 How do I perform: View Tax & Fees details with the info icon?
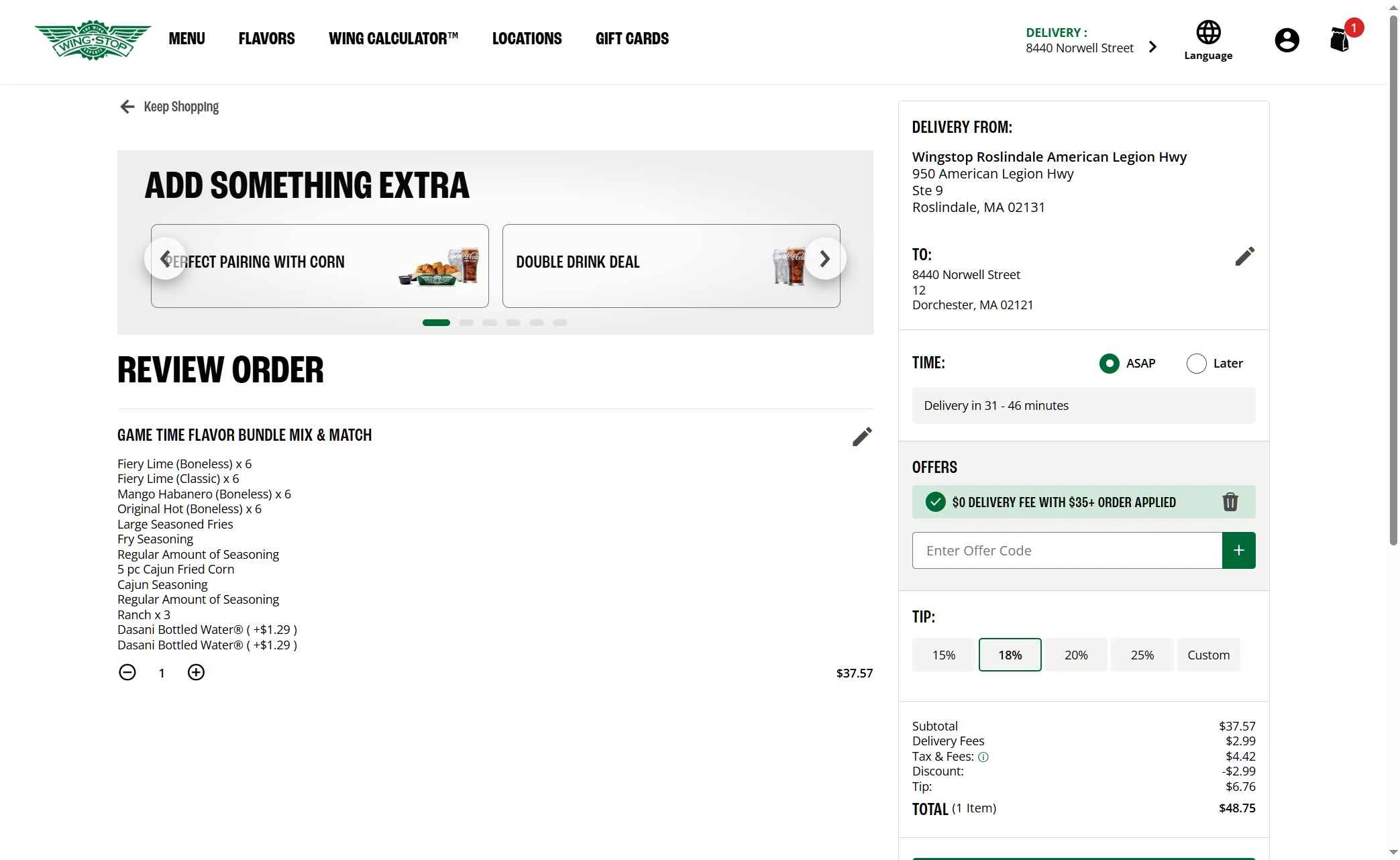click(x=983, y=757)
